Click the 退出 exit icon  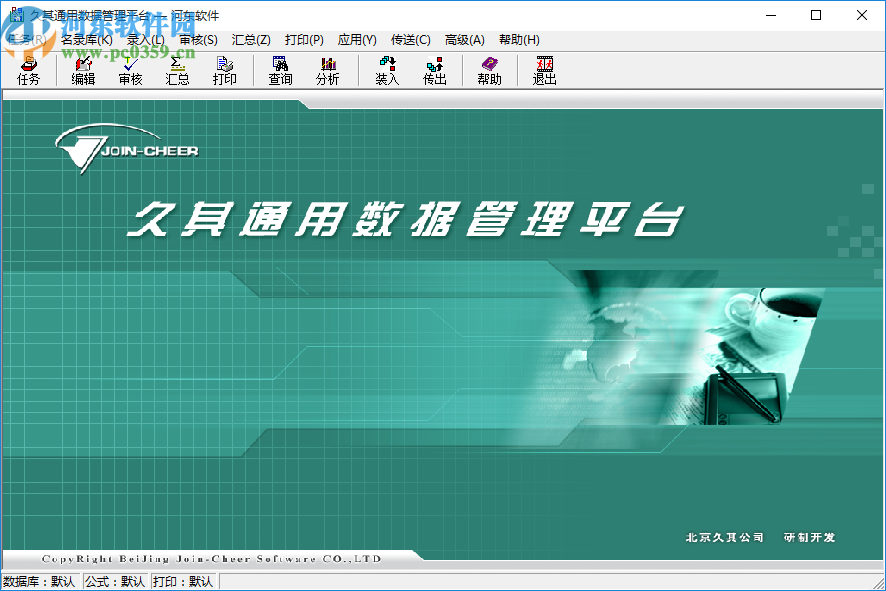[544, 71]
